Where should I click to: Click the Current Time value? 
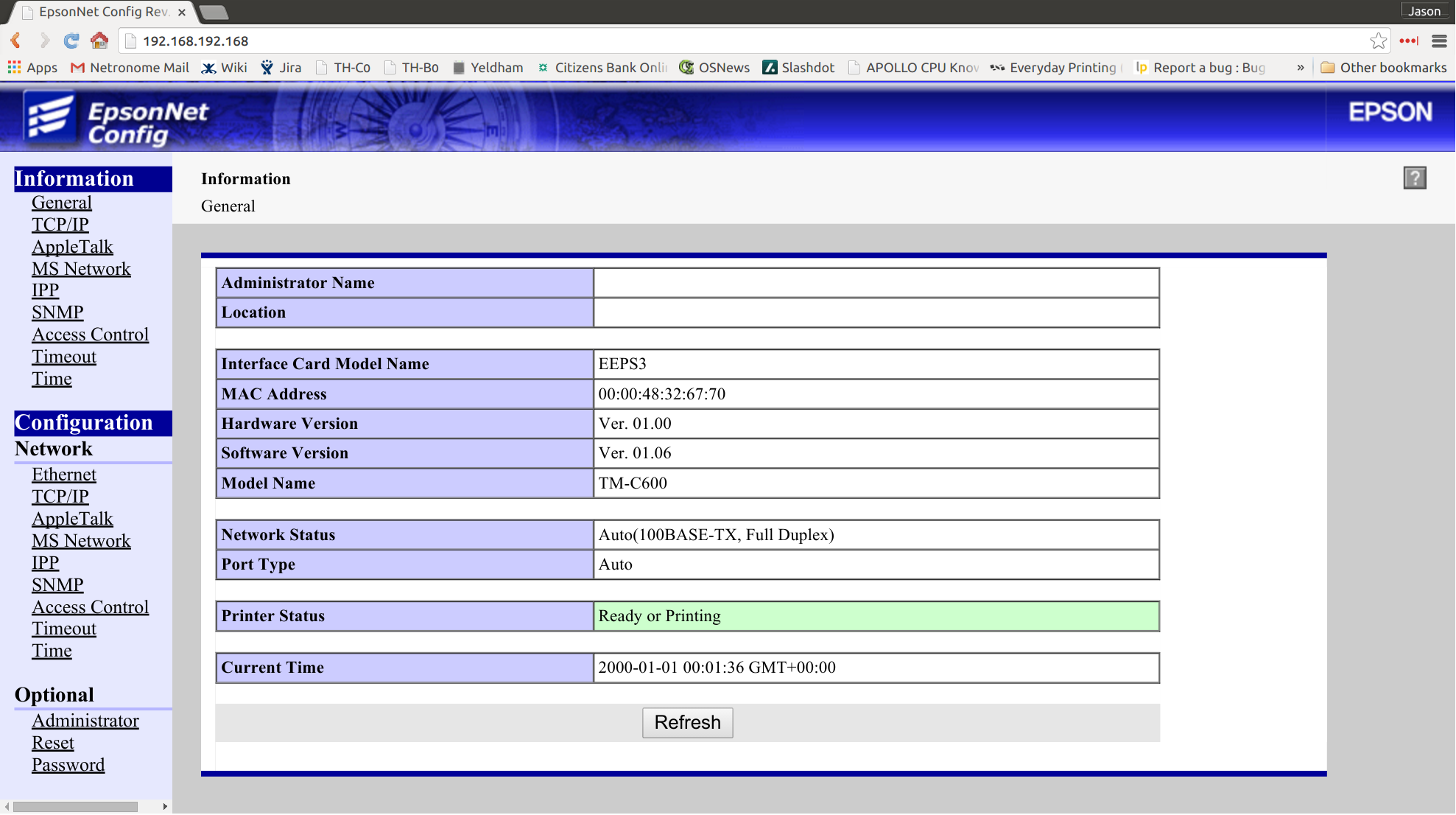click(x=717, y=667)
